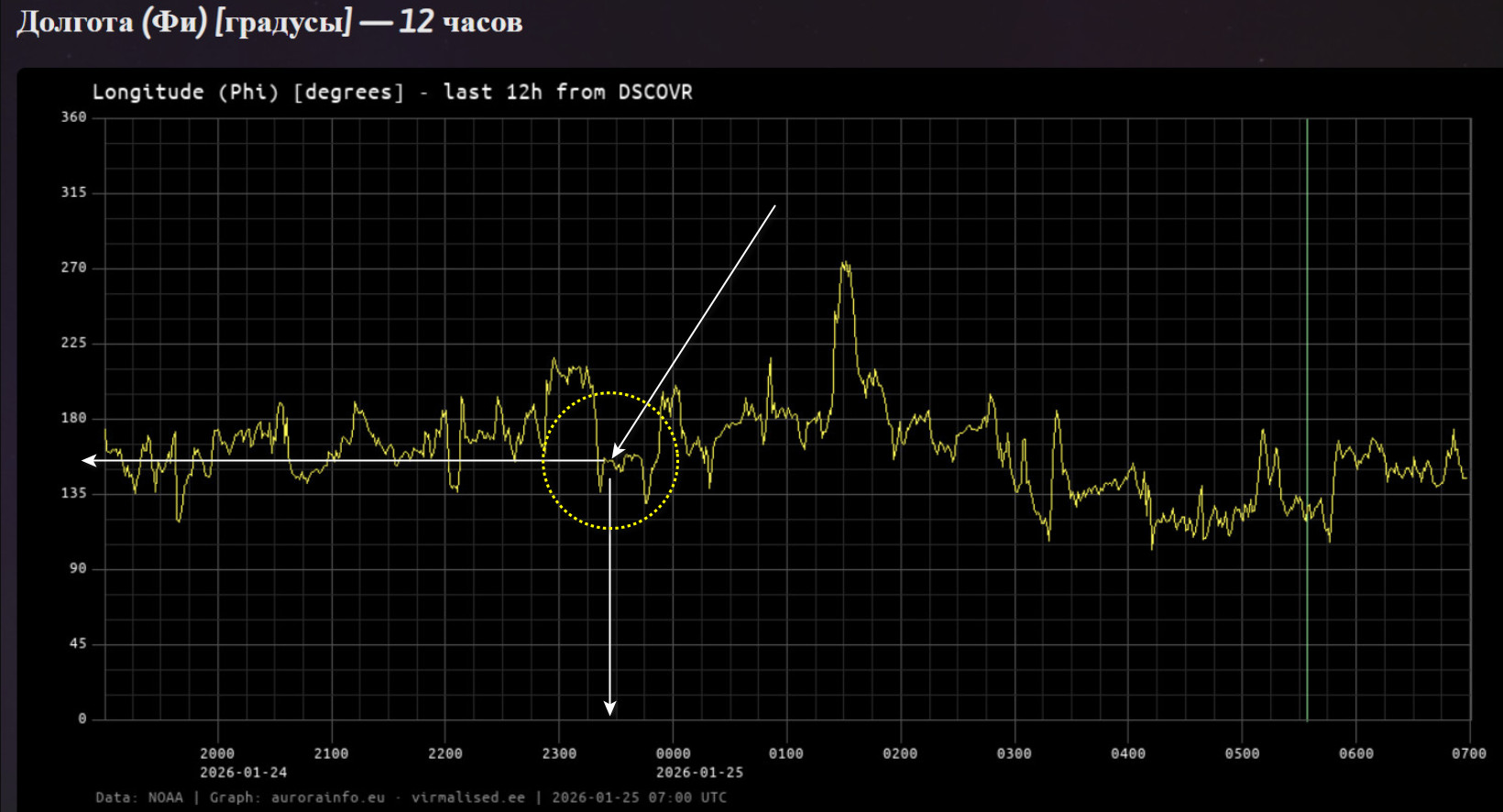Click the NOAA data source text
Screen dimensions: 1503x812
click(165, 797)
